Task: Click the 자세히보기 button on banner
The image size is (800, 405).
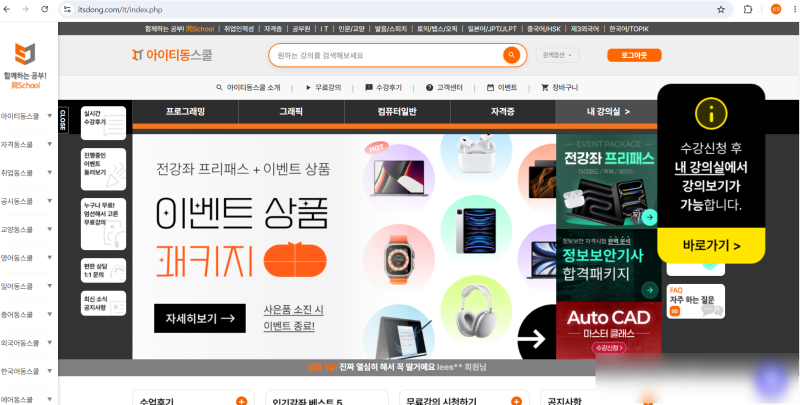Action: pyautogui.click(x=199, y=318)
